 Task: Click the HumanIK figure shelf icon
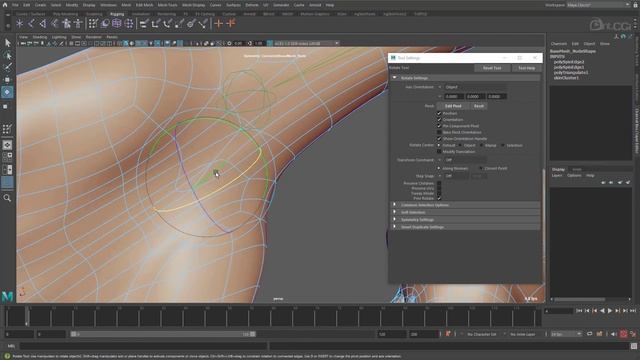point(66,24)
